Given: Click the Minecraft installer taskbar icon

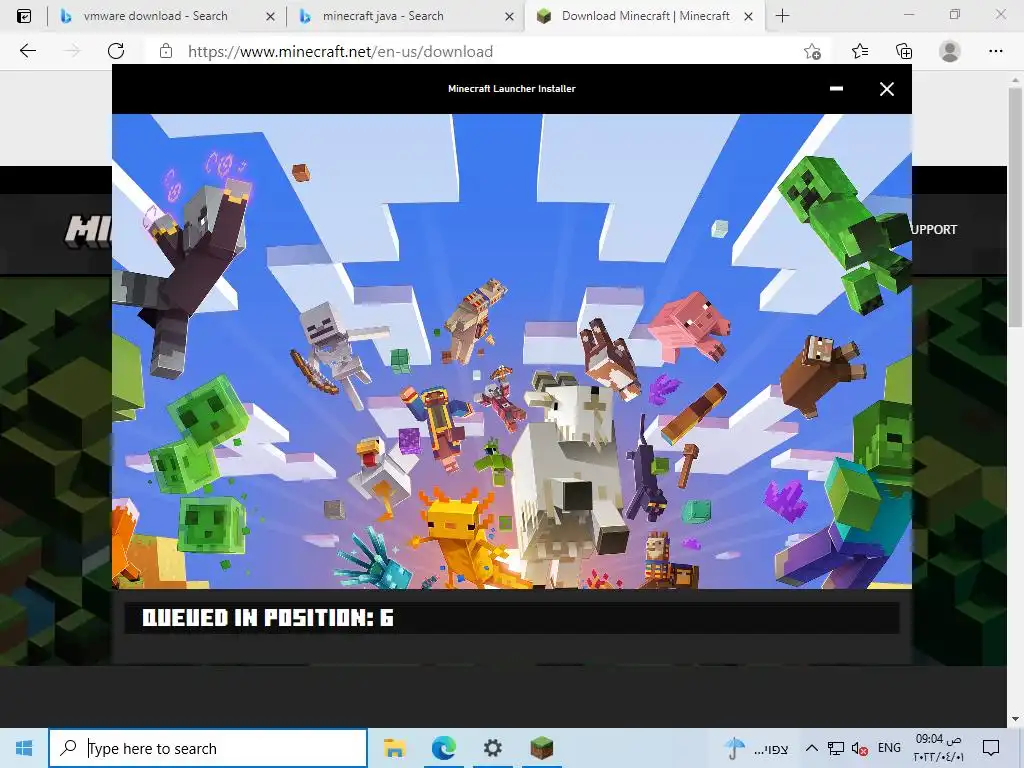Looking at the screenshot, I should [x=541, y=748].
